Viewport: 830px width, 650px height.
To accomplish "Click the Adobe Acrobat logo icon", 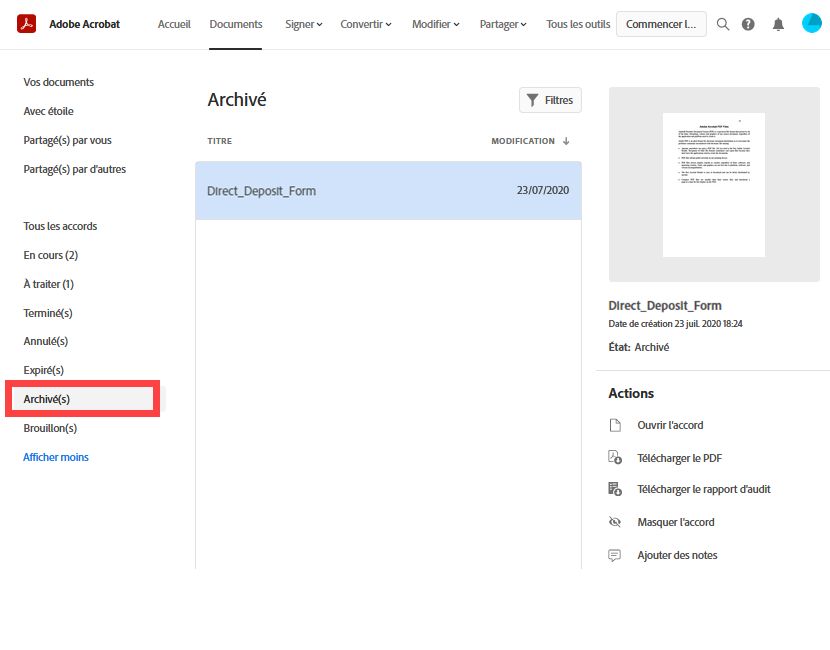I will [26, 24].
